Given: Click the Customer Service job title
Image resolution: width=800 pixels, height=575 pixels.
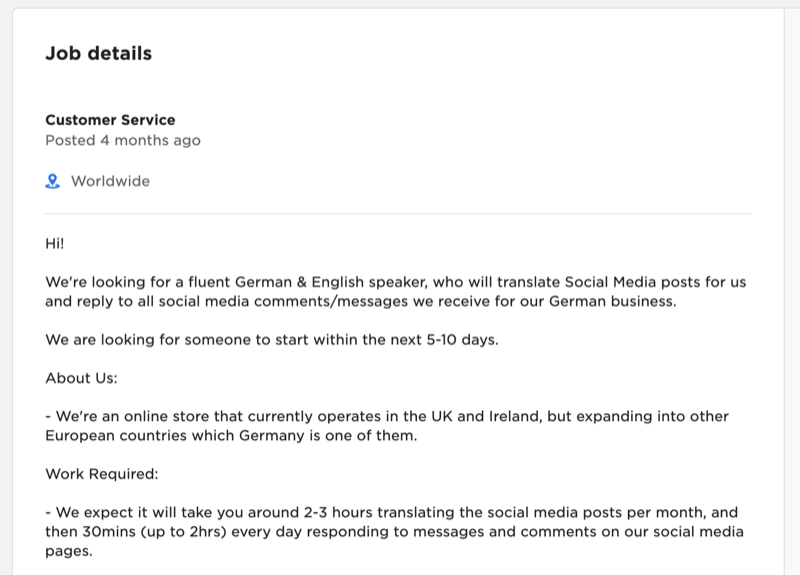Looking at the screenshot, I should [x=110, y=120].
